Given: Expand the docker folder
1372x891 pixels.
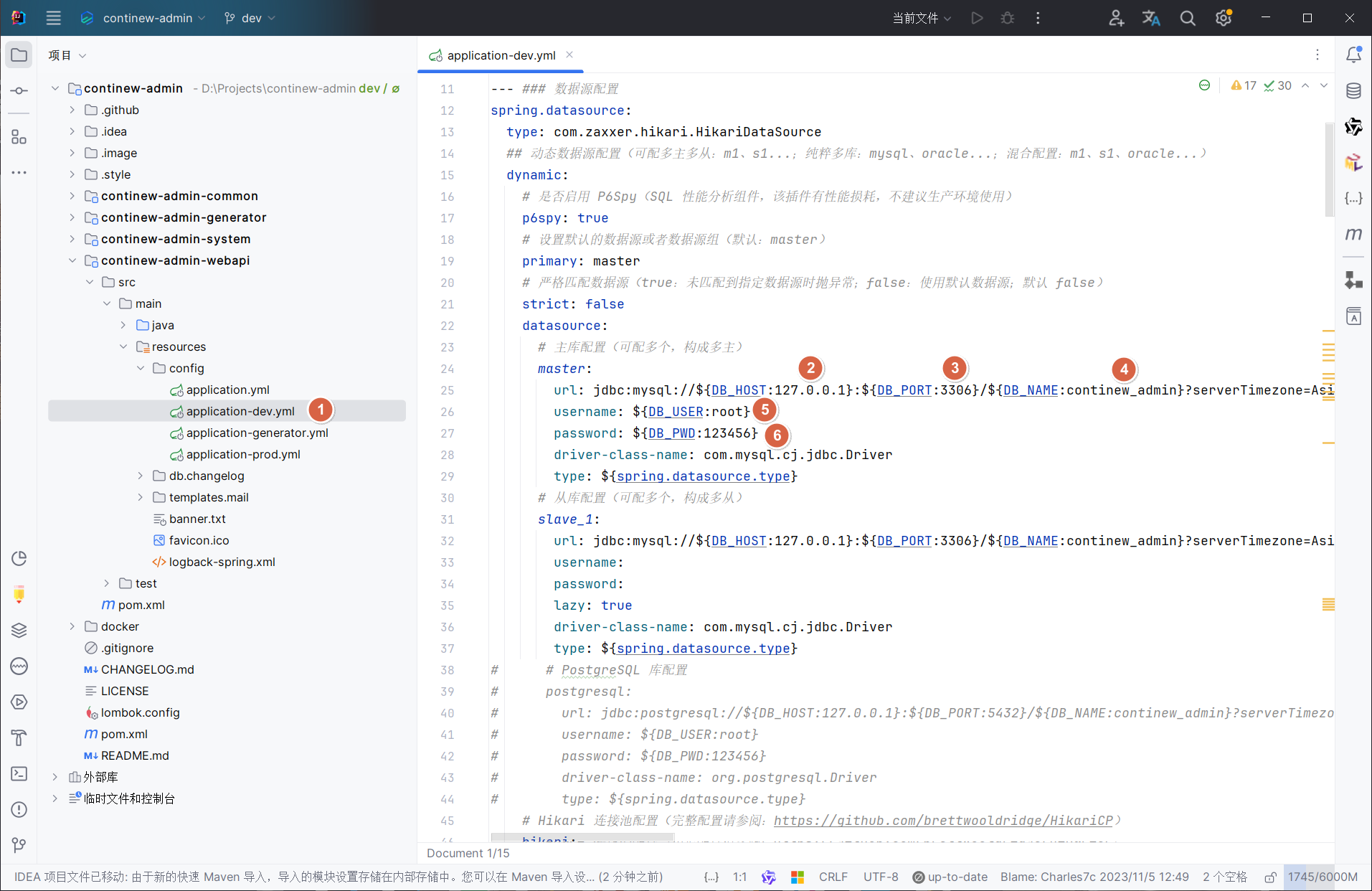Looking at the screenshot, I should [72, 626].
